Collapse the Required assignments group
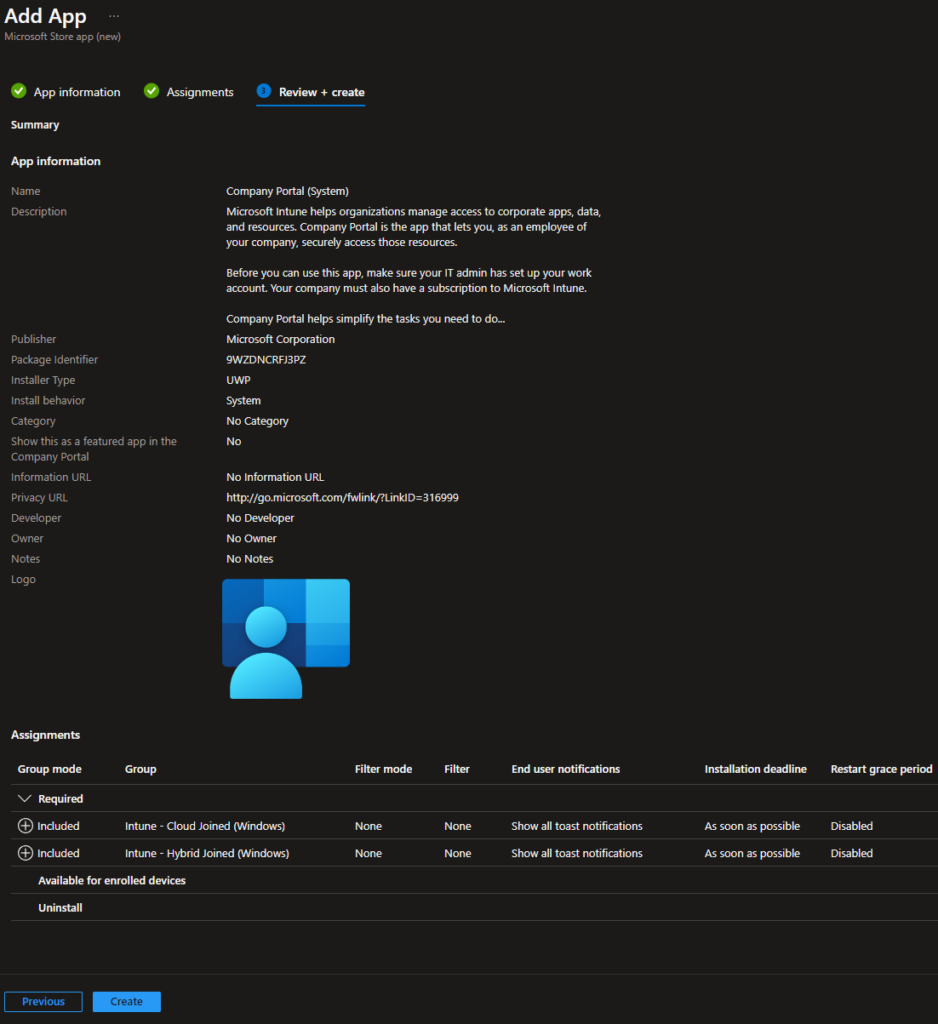Viewport: 938px width, 1024px height. pos(23,798)
